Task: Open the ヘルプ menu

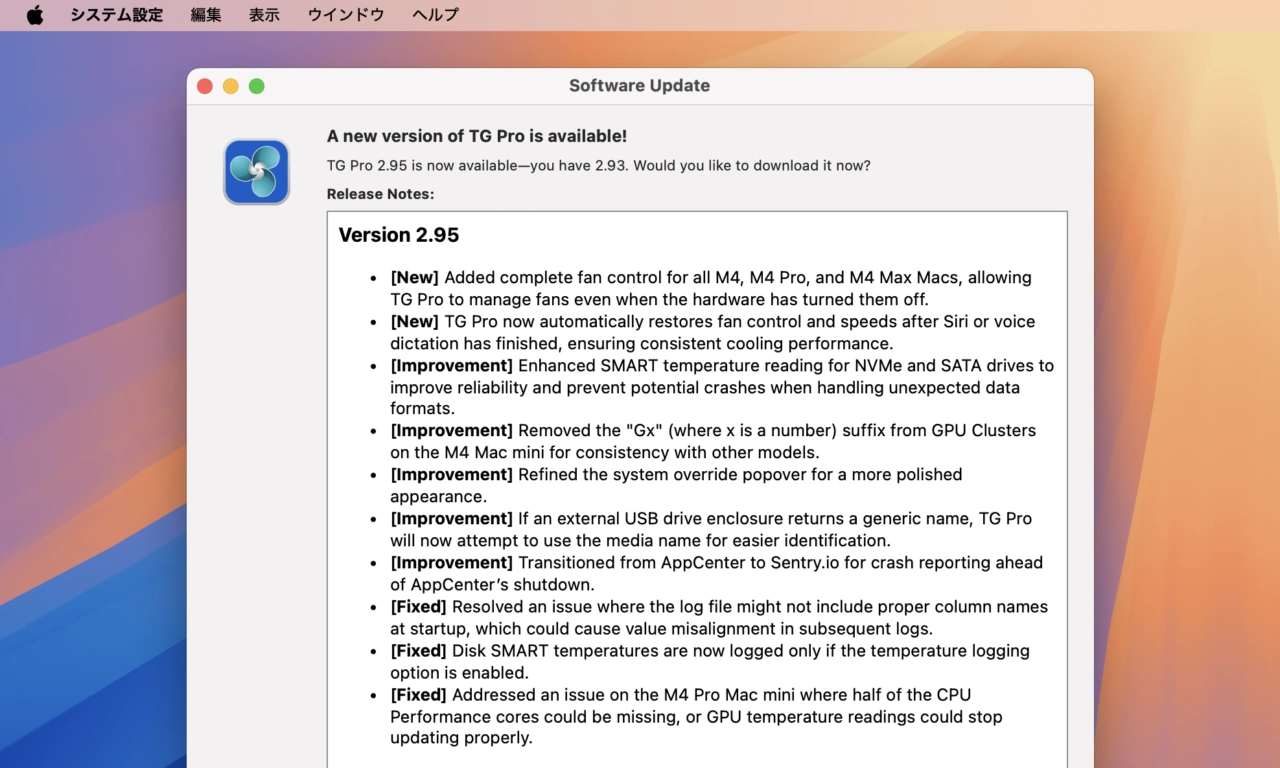Action: pos(435,15)
